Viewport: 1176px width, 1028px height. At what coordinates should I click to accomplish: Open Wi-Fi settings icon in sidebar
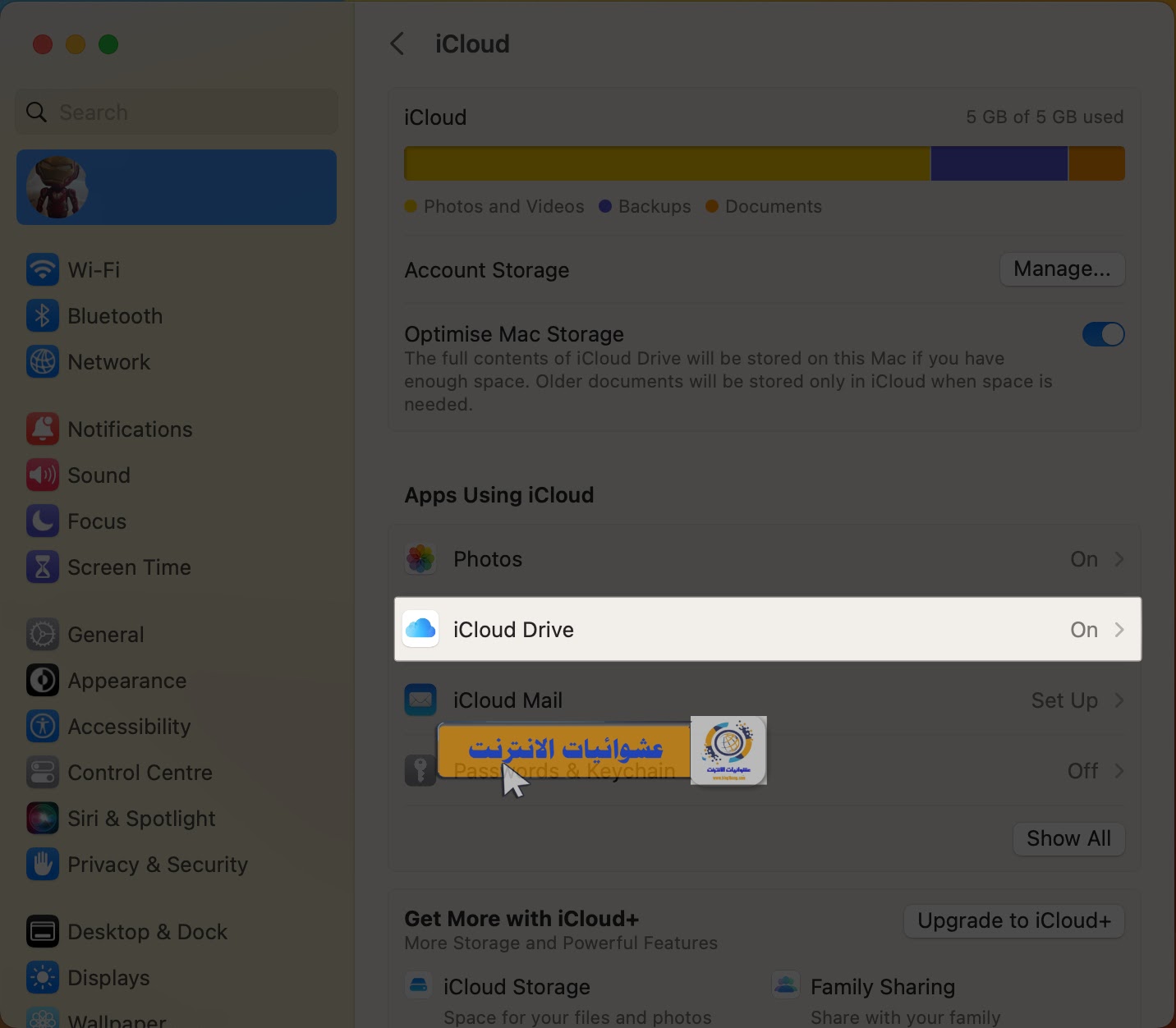point(42,269)
